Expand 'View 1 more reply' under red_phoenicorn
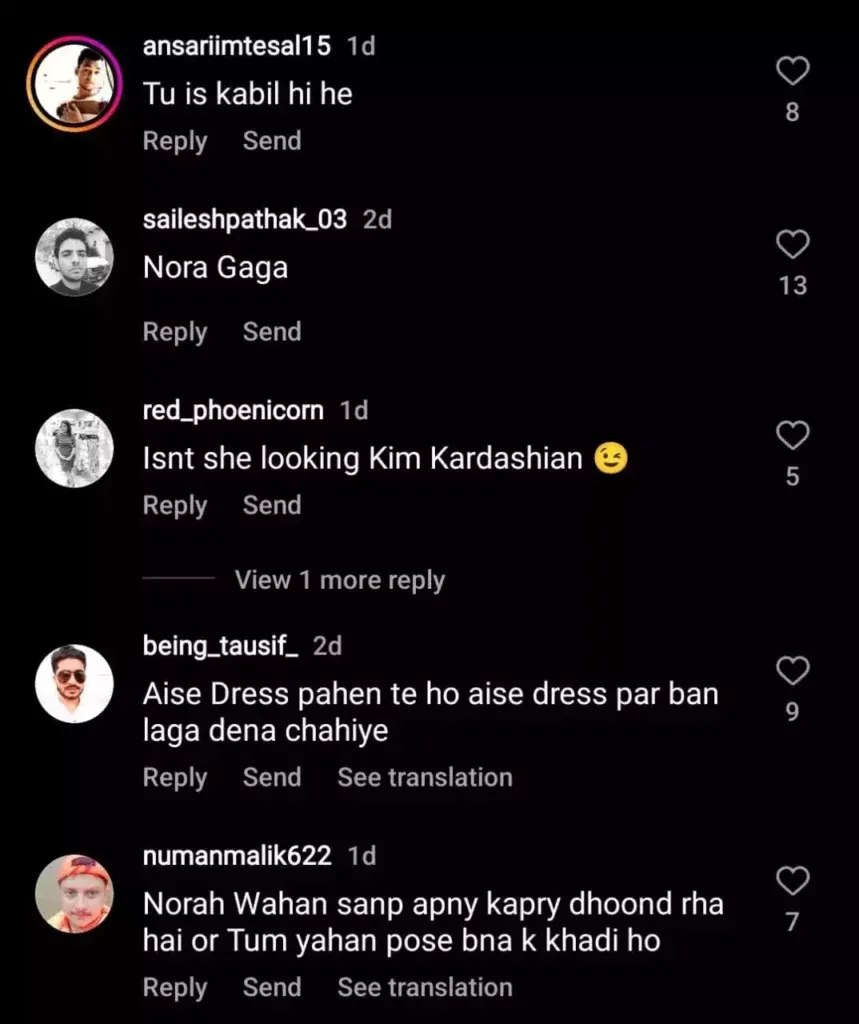The height and width of the screenshot is (1024, 859). pos(339,580)
